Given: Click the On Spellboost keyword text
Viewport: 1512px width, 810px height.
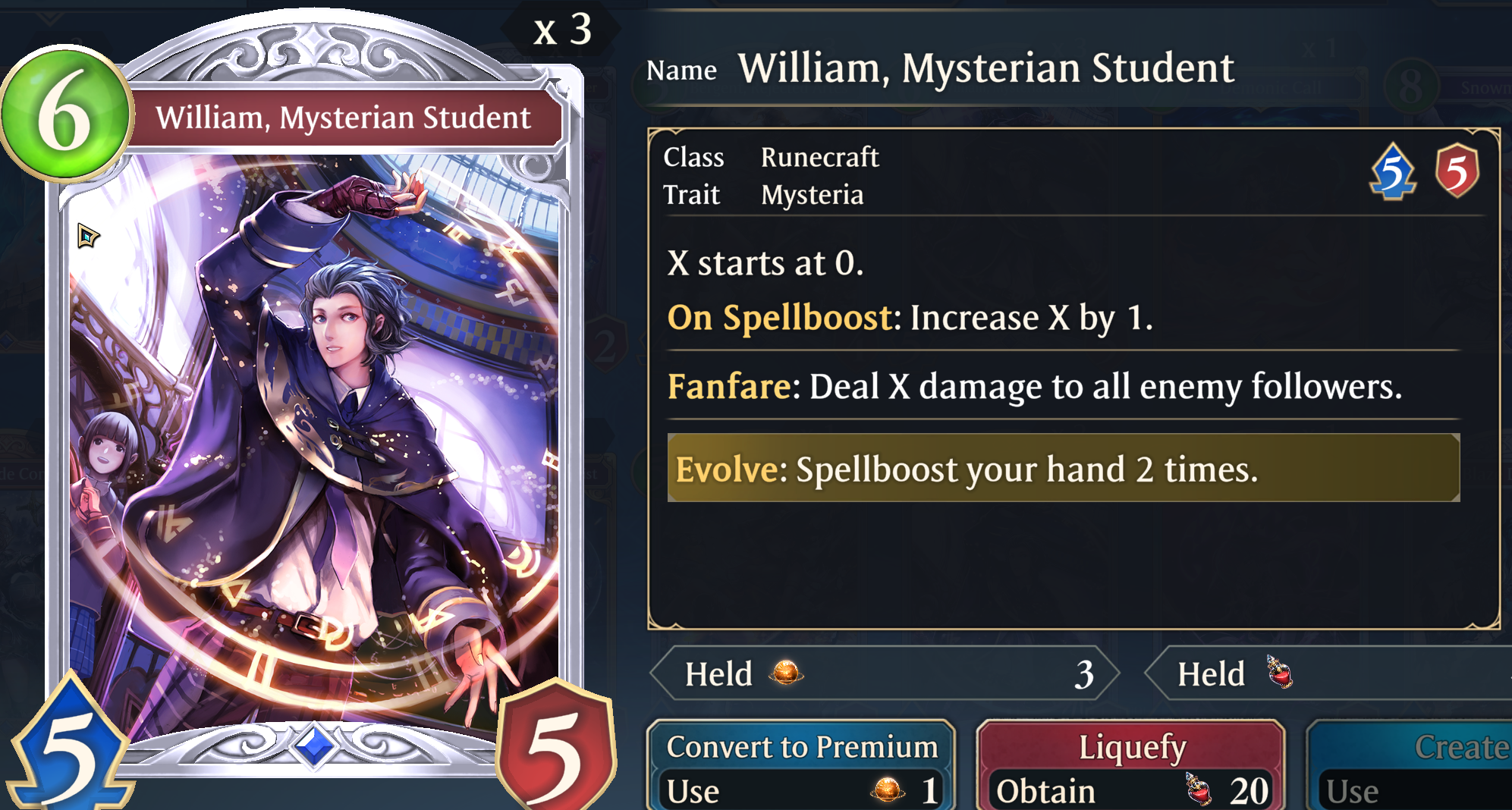Looking at the screenshot, I should coord(779,317).
